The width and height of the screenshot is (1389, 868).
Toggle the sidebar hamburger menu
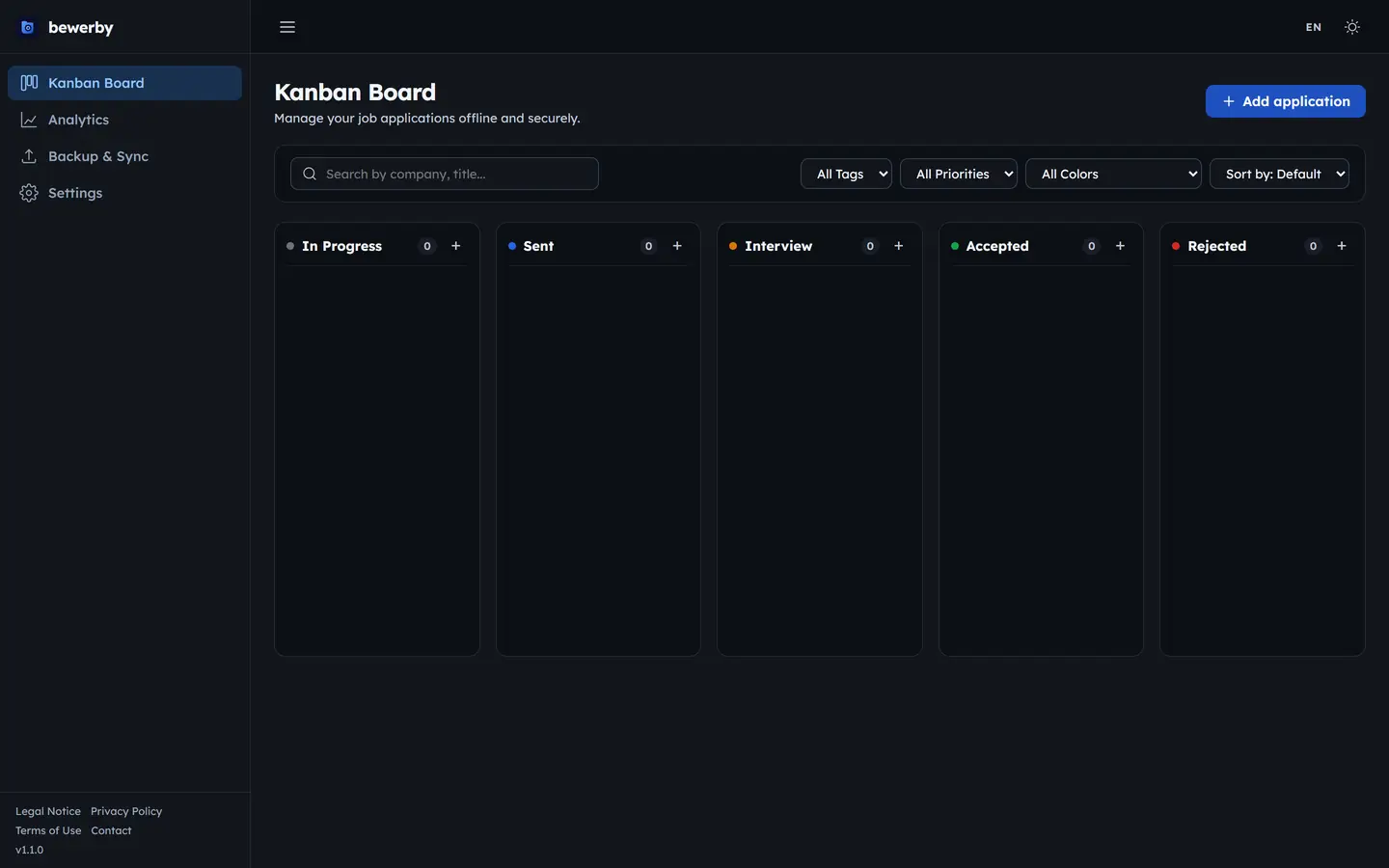287,27
